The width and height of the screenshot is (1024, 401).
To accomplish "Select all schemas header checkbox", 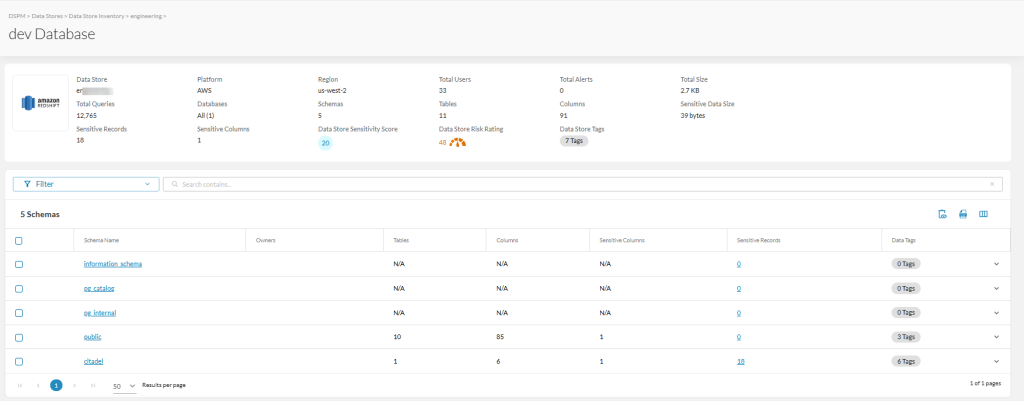I will pos(18,240).
